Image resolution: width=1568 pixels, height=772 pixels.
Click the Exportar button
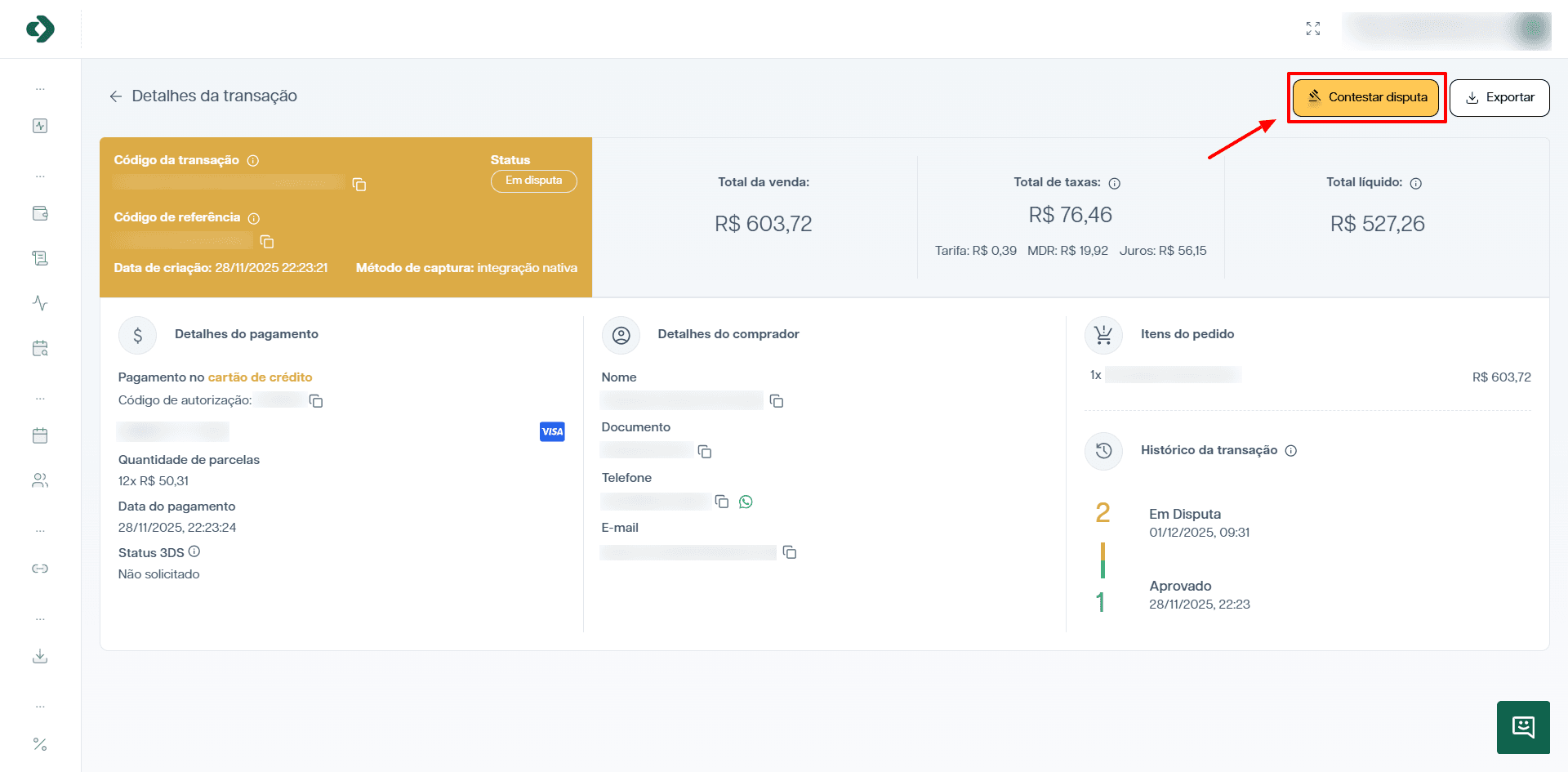(1499, 96)
